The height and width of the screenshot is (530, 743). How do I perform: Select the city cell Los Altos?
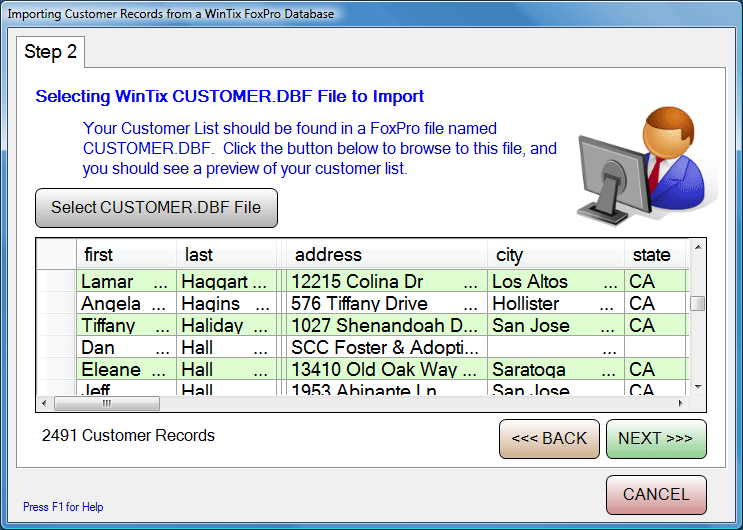click(x=556, y=281)
